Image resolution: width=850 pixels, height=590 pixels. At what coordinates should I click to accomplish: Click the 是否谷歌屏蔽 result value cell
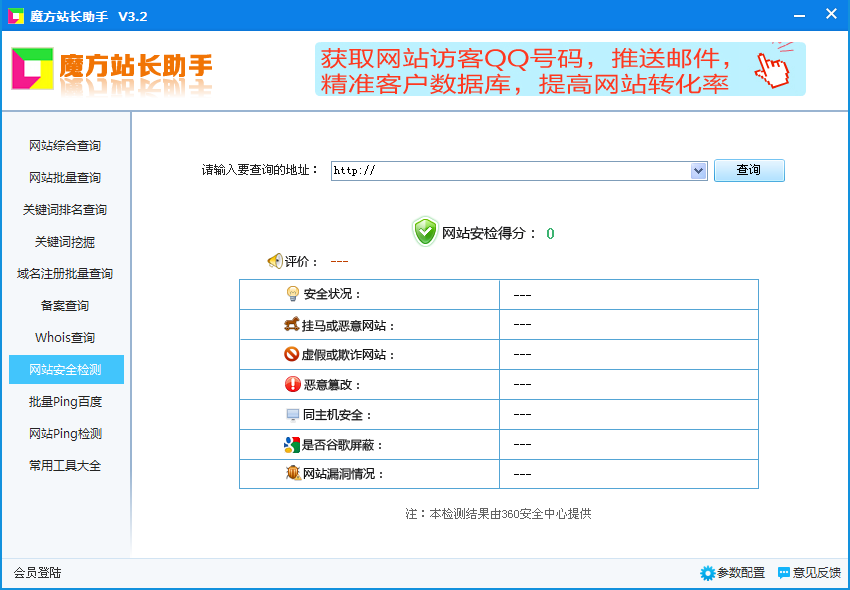coord(629,444)
